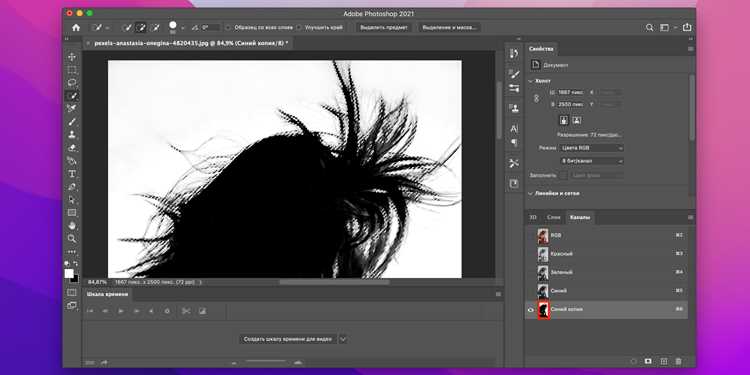Click the foreground white color swatch

(x=69, y=273)
